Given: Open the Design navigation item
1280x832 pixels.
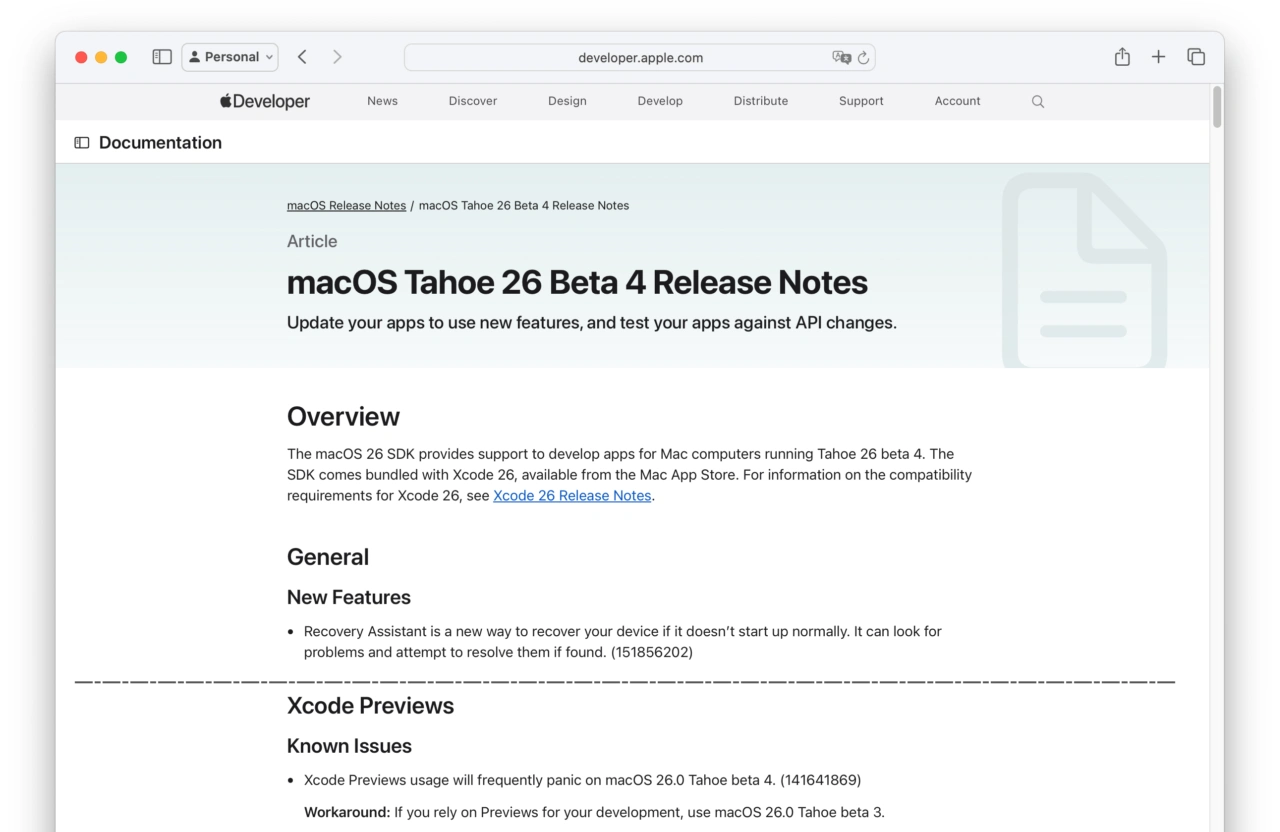Looking at the screenshot, I should [x=567, y=101].
